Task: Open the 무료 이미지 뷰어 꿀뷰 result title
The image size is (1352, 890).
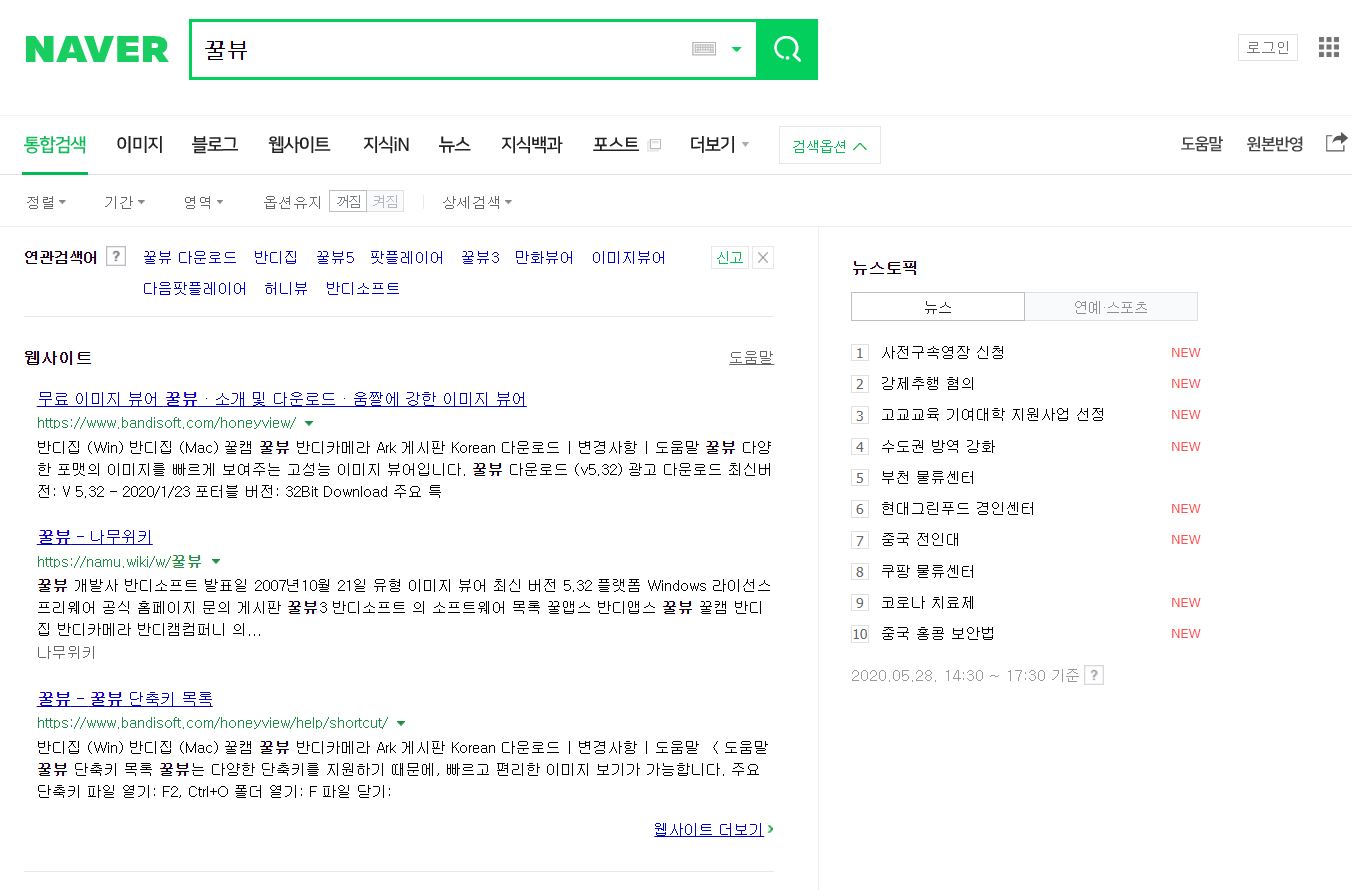Action: (x=282, y=398)
